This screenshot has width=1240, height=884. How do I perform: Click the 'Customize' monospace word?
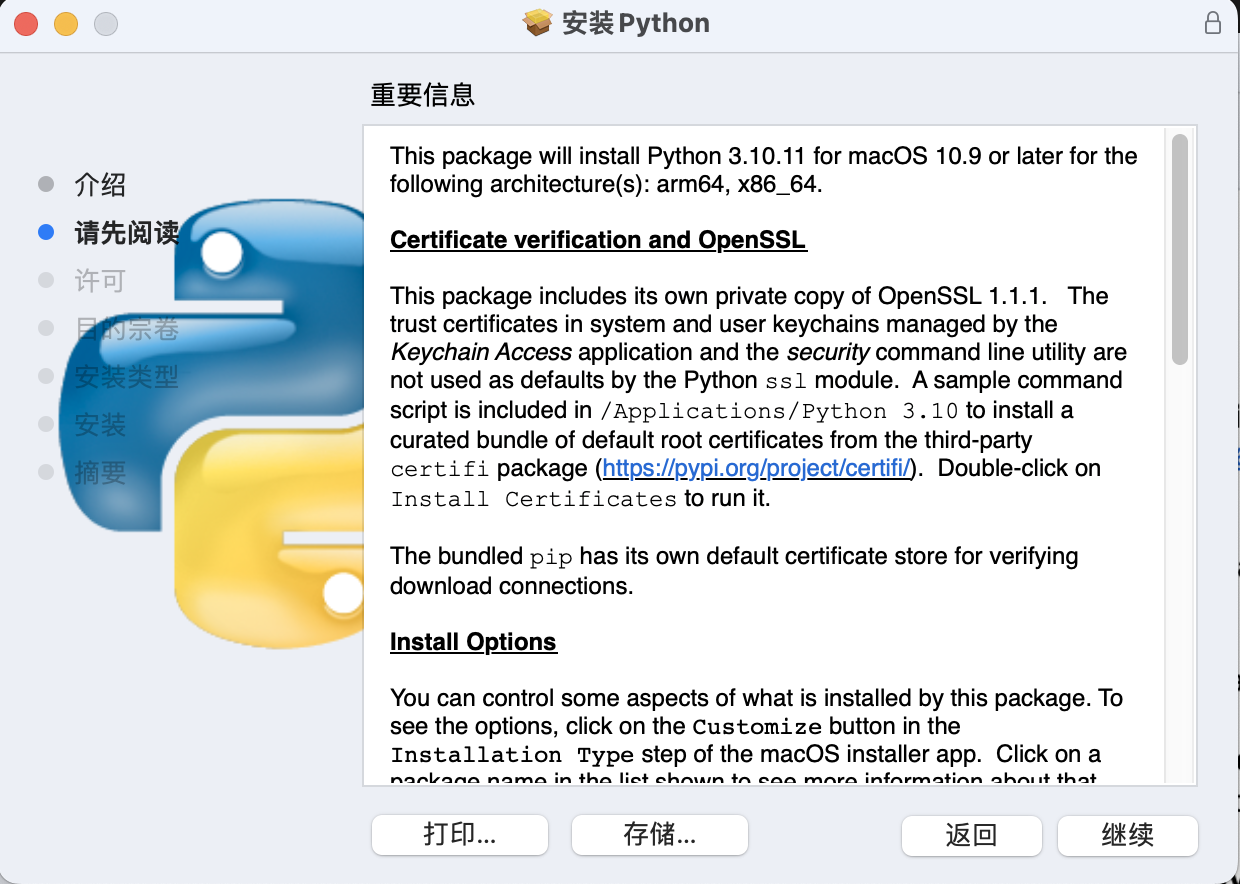point(757,727)
